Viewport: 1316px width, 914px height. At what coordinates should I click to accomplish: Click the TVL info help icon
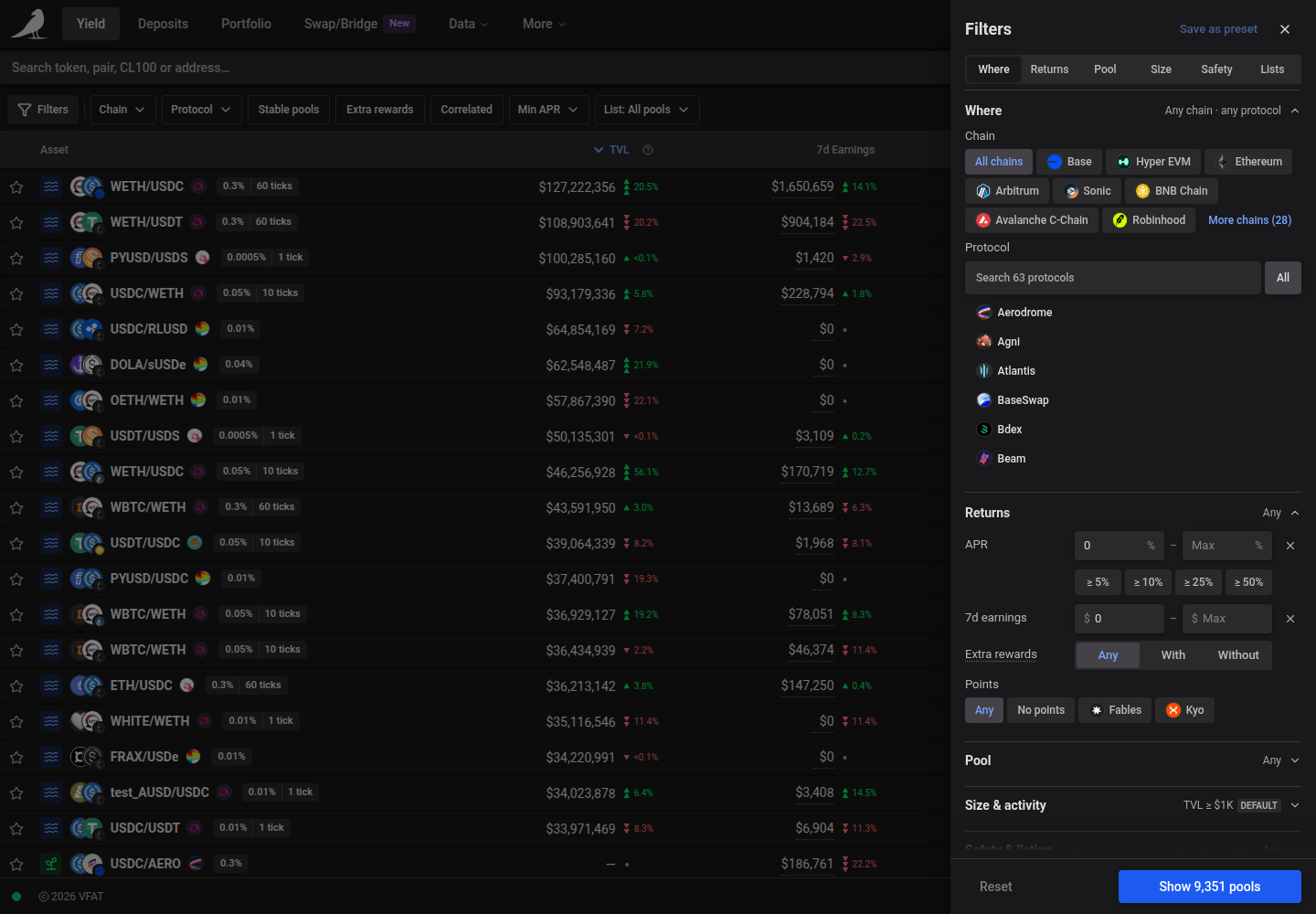point(648,150)
